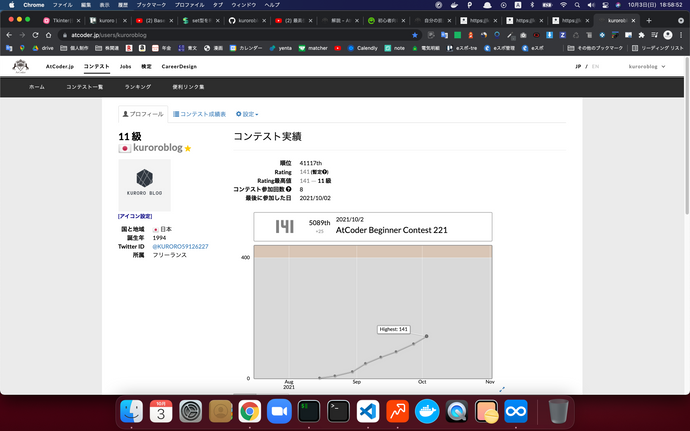Click the yellow star beside kuroroblog username

pyautogui.click(x=188, y=148)
